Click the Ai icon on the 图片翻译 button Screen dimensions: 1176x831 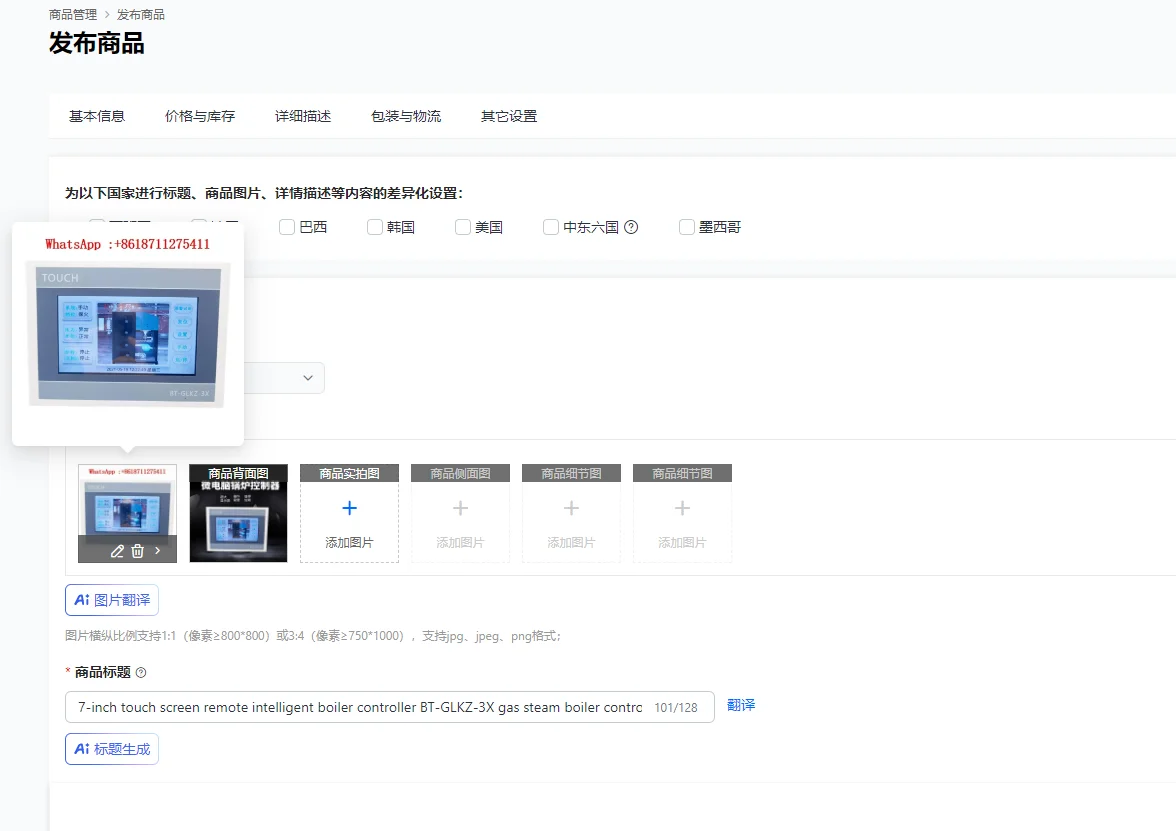pos(81,601)
